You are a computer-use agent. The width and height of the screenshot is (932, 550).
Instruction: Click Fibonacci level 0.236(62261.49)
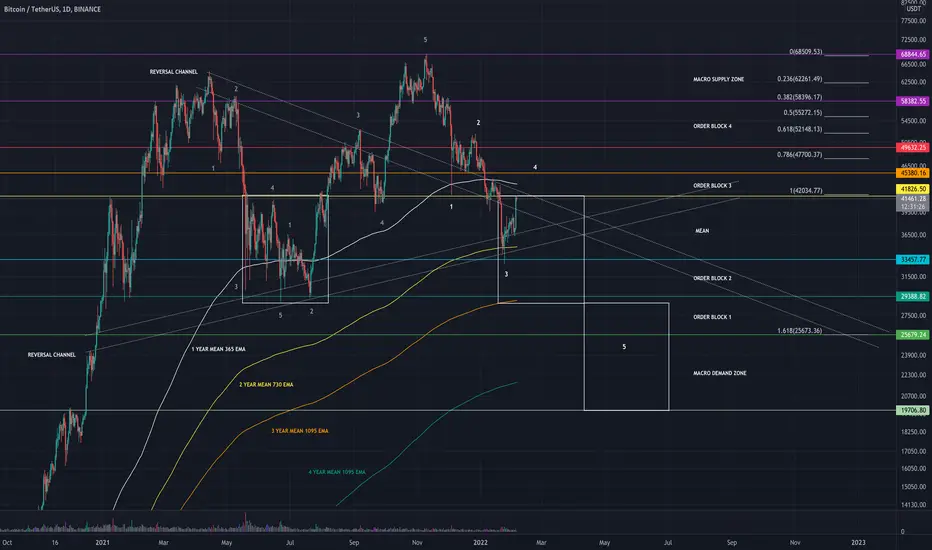click(799, 79)
